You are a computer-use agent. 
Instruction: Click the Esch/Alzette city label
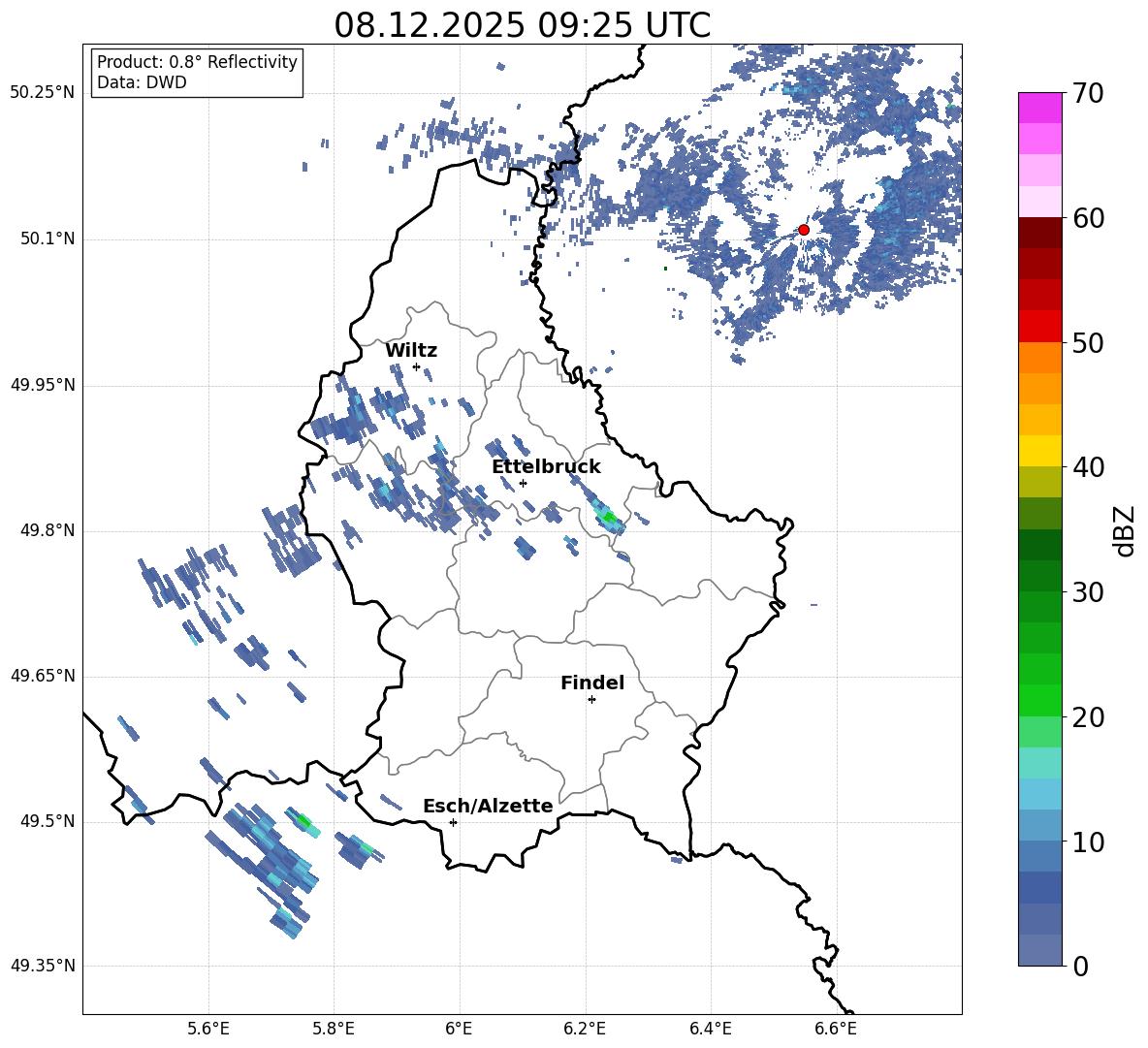pos(488,807)
